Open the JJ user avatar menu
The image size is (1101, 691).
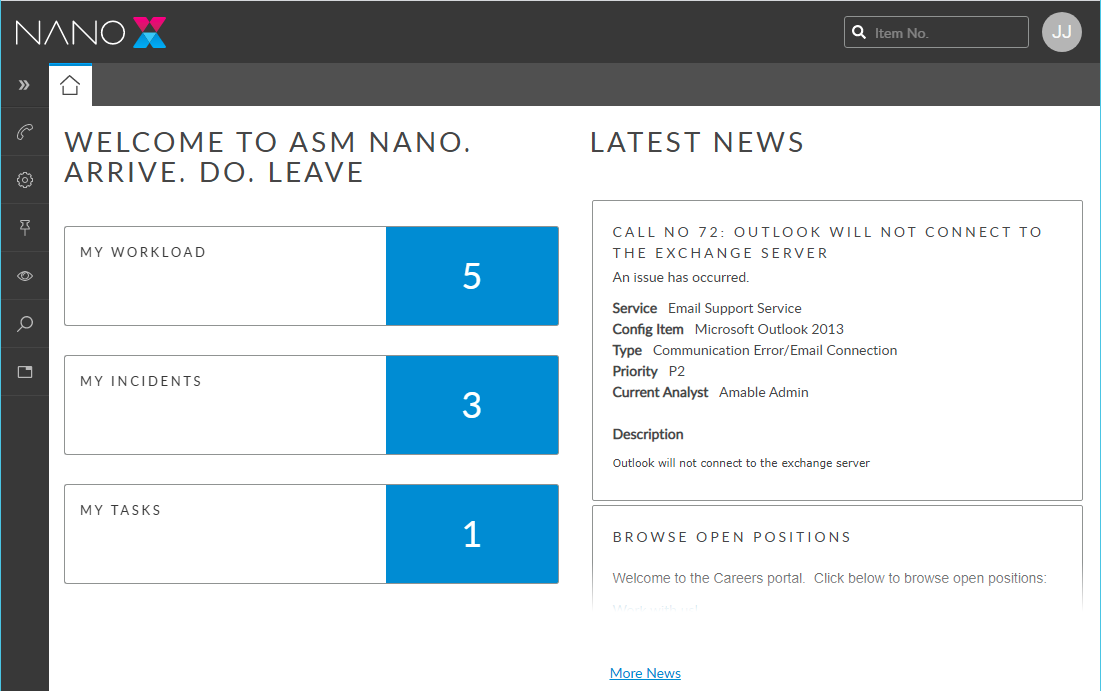click(x=1061, y=32)
